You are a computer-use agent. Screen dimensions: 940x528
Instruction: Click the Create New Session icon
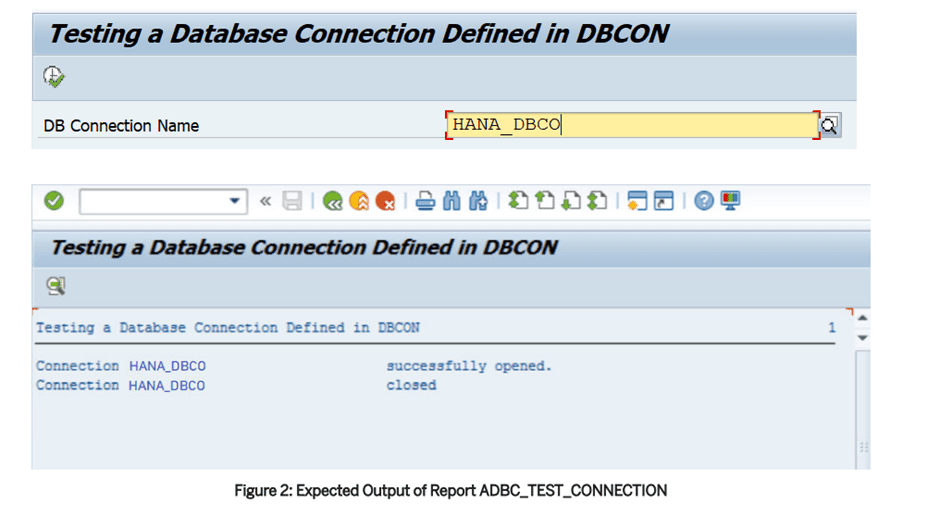638,201
